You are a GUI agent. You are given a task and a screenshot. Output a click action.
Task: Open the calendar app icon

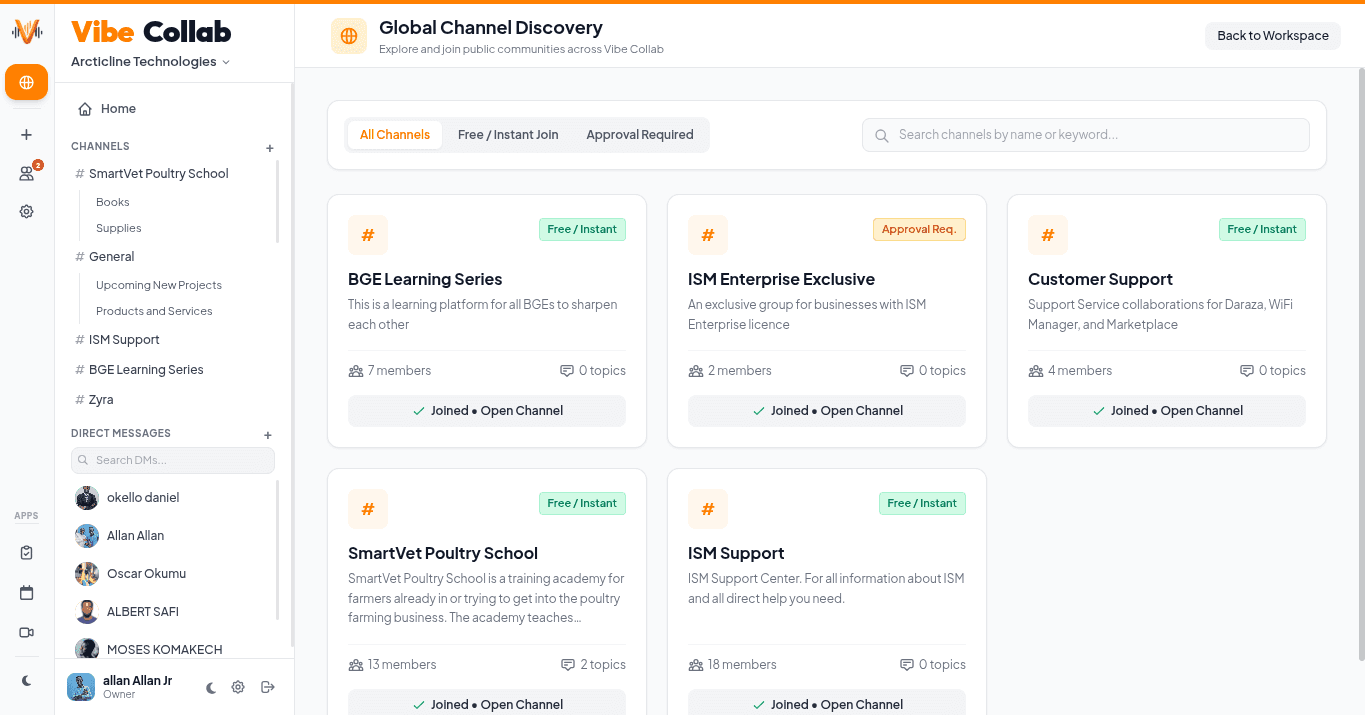point(26,593)
